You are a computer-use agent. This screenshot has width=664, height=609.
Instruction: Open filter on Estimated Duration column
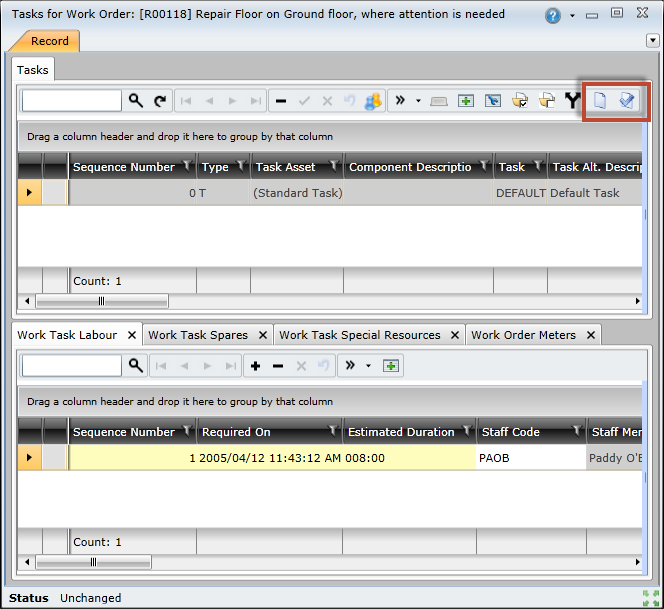click(467, 432)
